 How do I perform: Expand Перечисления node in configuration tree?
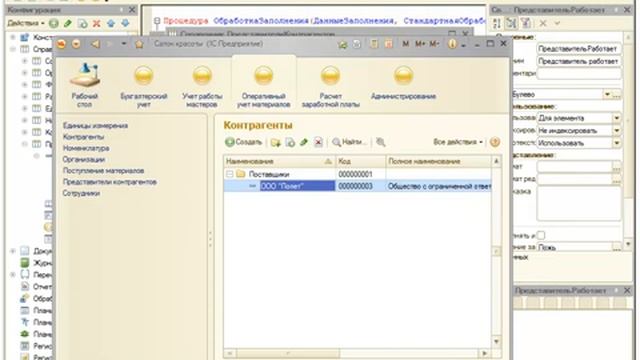(x=13, y=274)
